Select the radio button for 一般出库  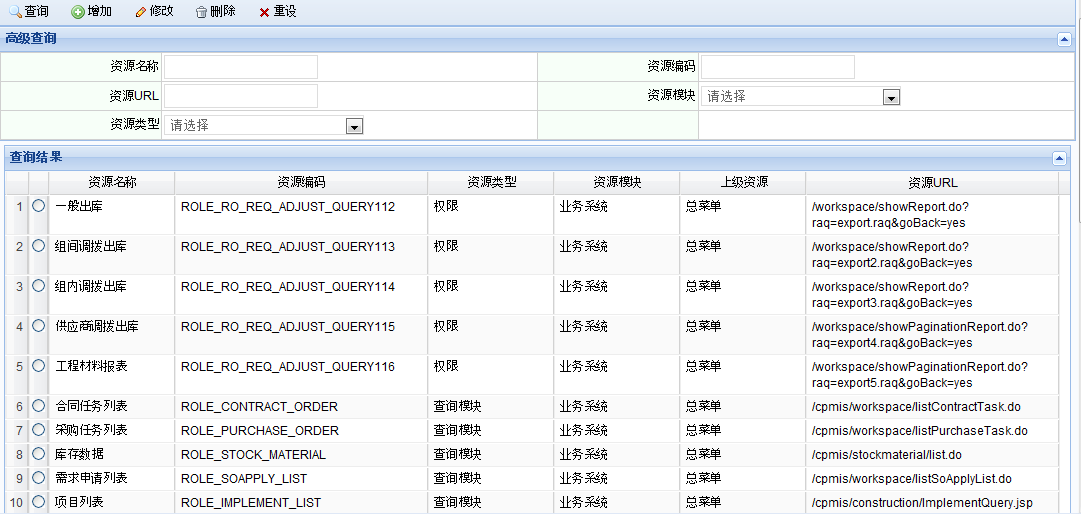[x=39, y=206]
